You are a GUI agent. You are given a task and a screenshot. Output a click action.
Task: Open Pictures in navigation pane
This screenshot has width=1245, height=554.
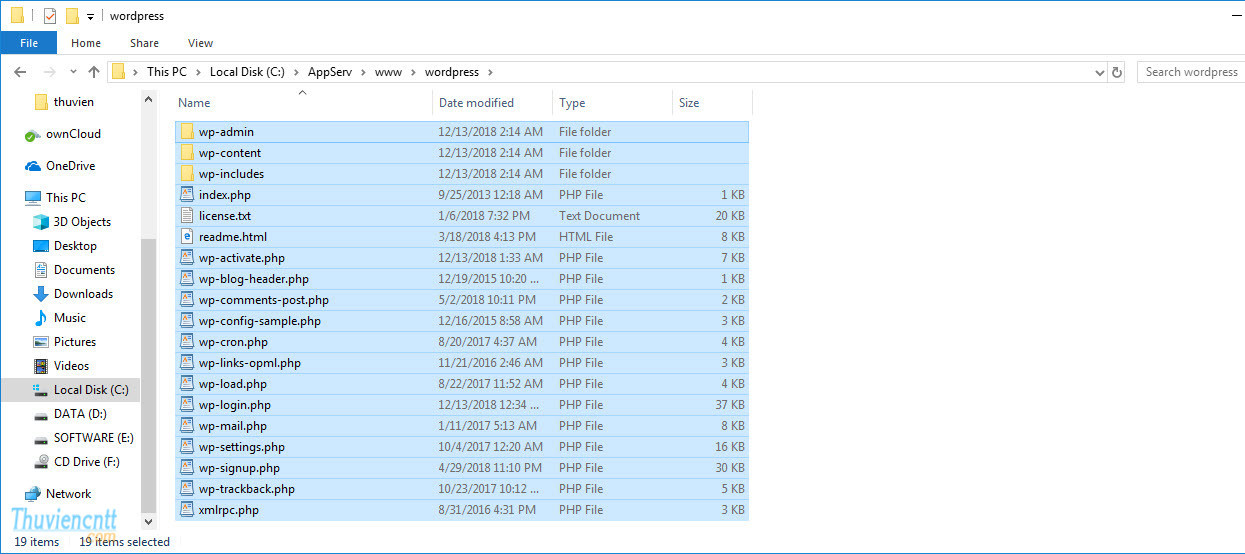point(75,342)
